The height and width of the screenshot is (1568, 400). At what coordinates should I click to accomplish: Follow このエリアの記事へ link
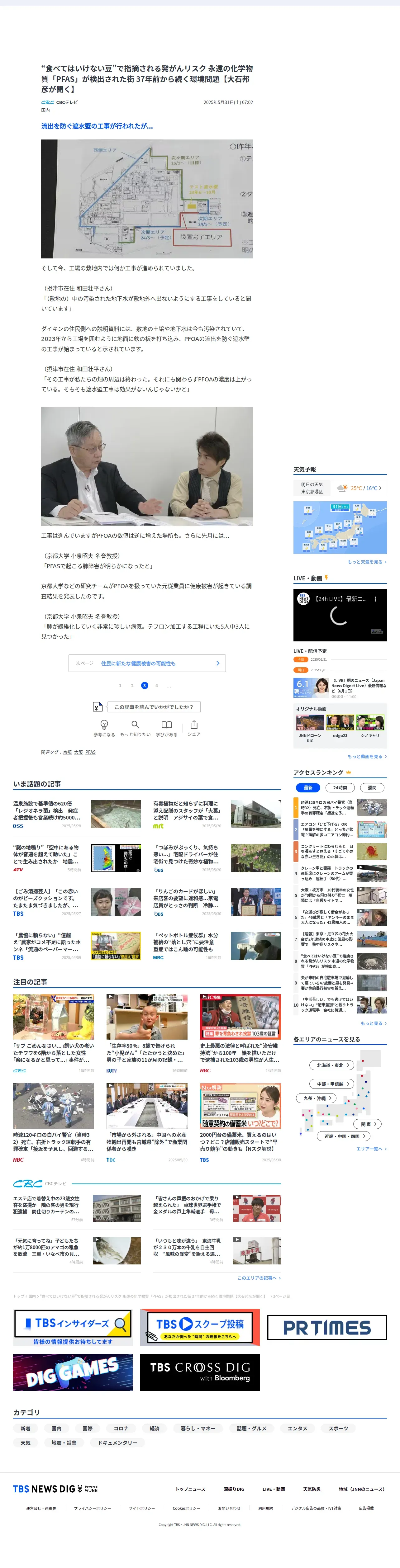click(x=259, y=1278)
